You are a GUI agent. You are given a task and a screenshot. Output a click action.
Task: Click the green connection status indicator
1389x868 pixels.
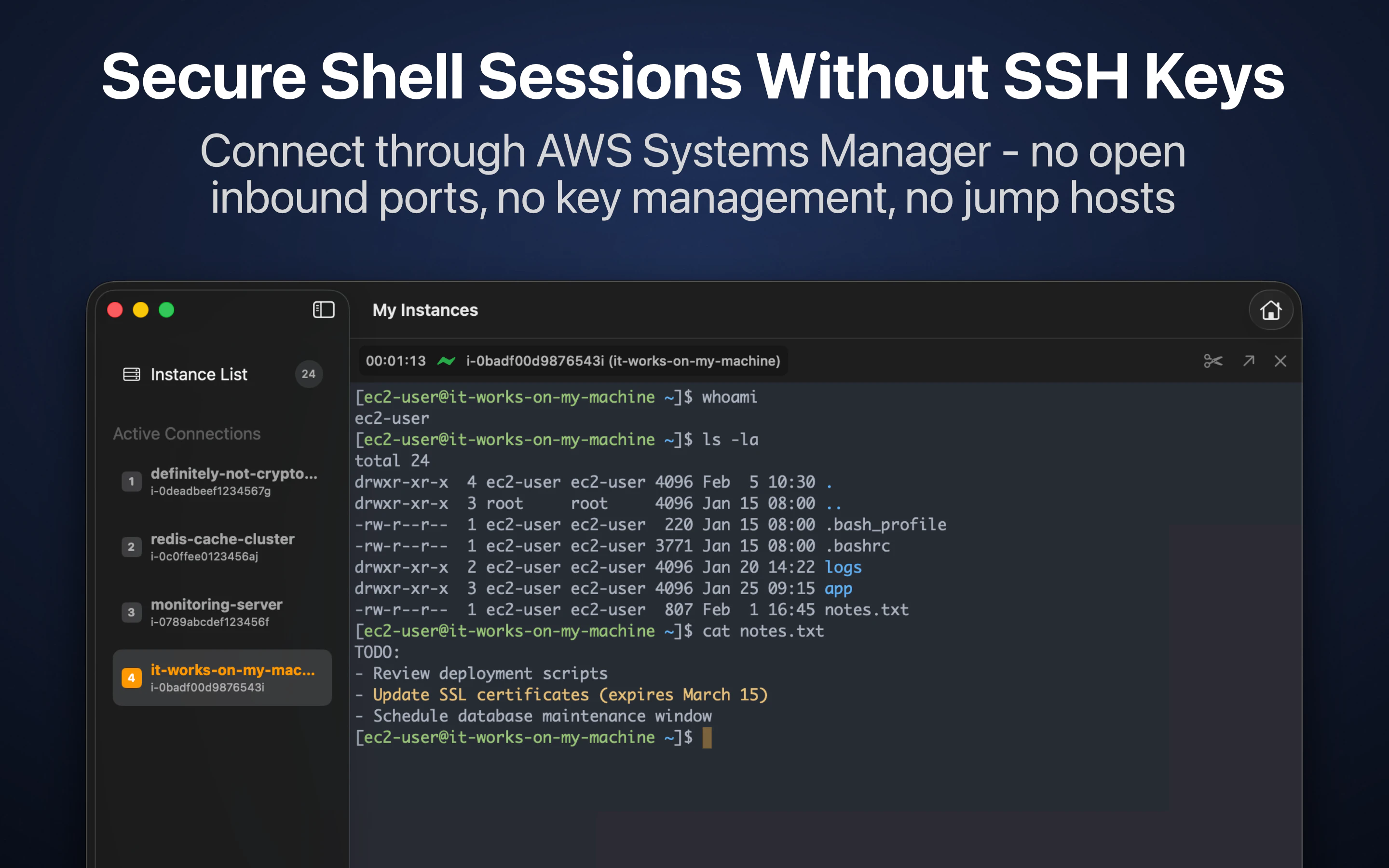tap(447, 361)
